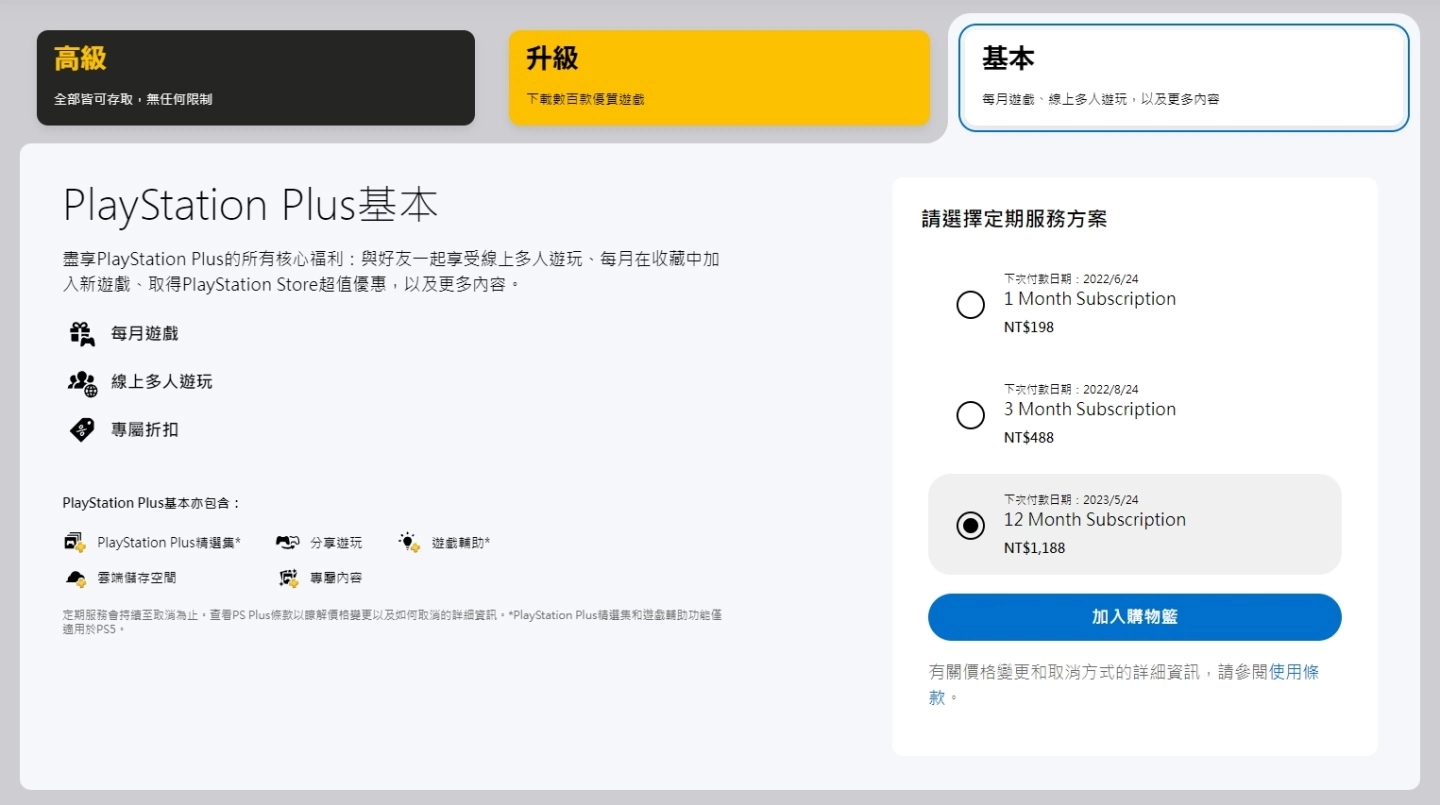Select the 1 Month Subscription radio button
Screen dimensions: 1440x805
[970, 304]
